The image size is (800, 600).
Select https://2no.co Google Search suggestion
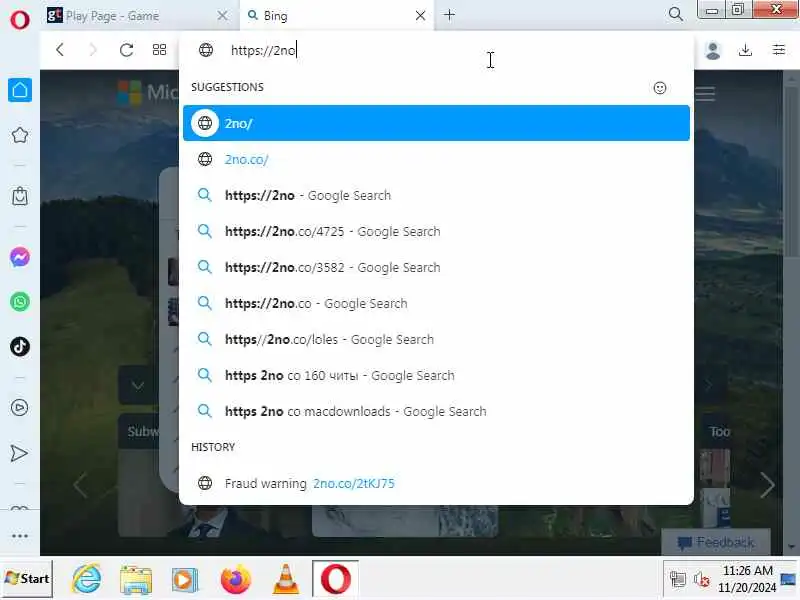tap(436, 303)
